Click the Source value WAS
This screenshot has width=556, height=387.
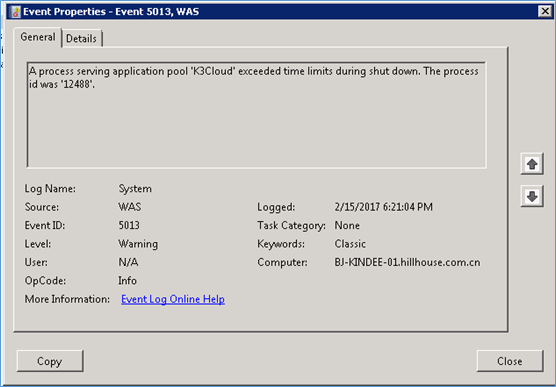pos(129,207)
